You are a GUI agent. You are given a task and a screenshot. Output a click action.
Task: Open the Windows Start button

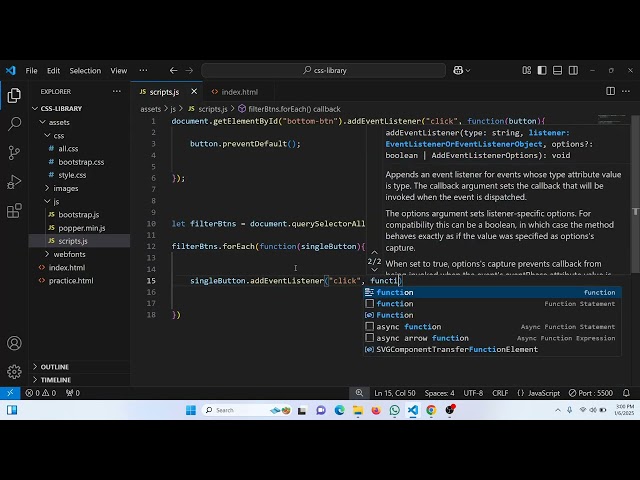pyautogui.click(x=191, y=410)
